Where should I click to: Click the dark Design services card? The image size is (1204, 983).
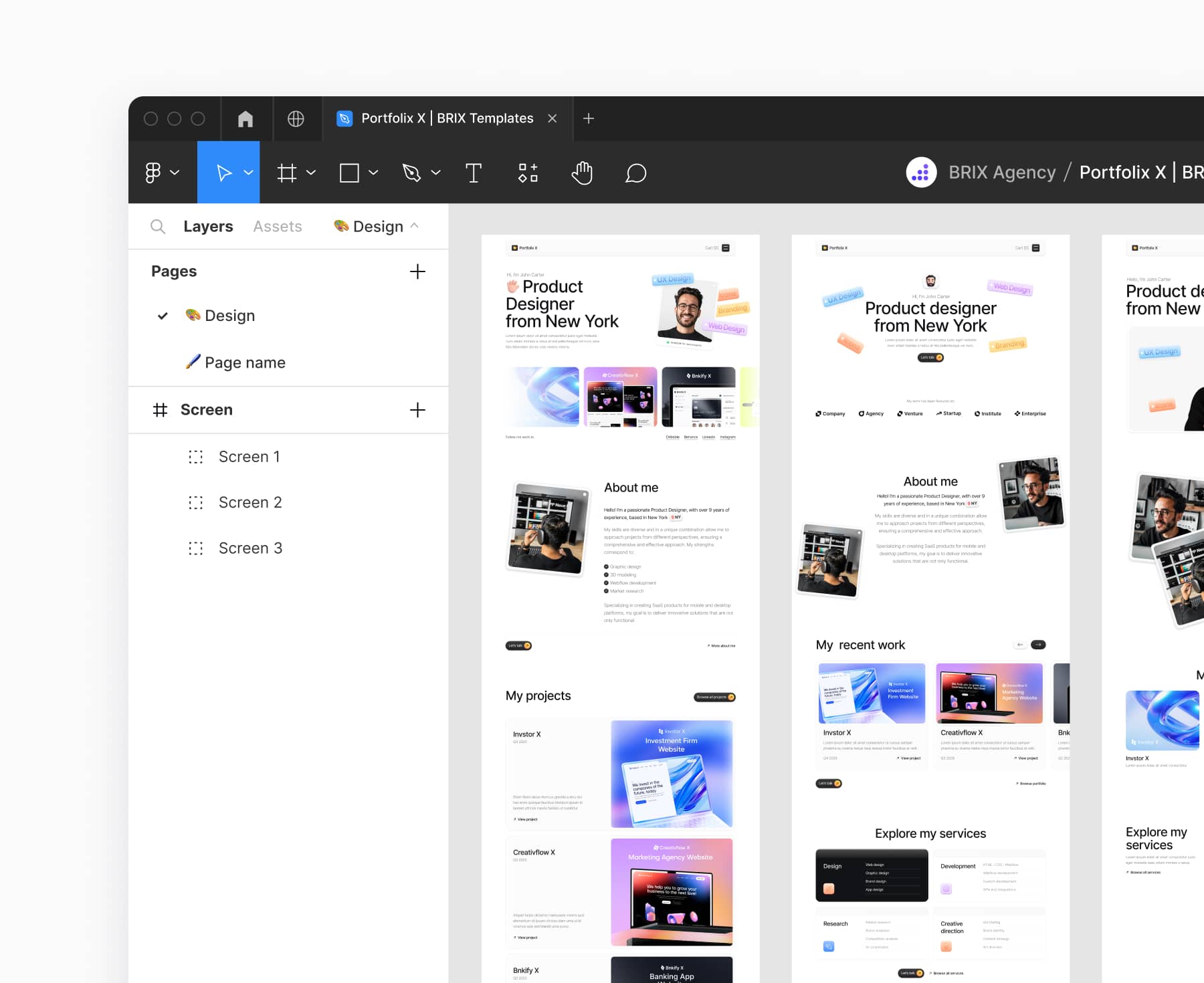872,875
